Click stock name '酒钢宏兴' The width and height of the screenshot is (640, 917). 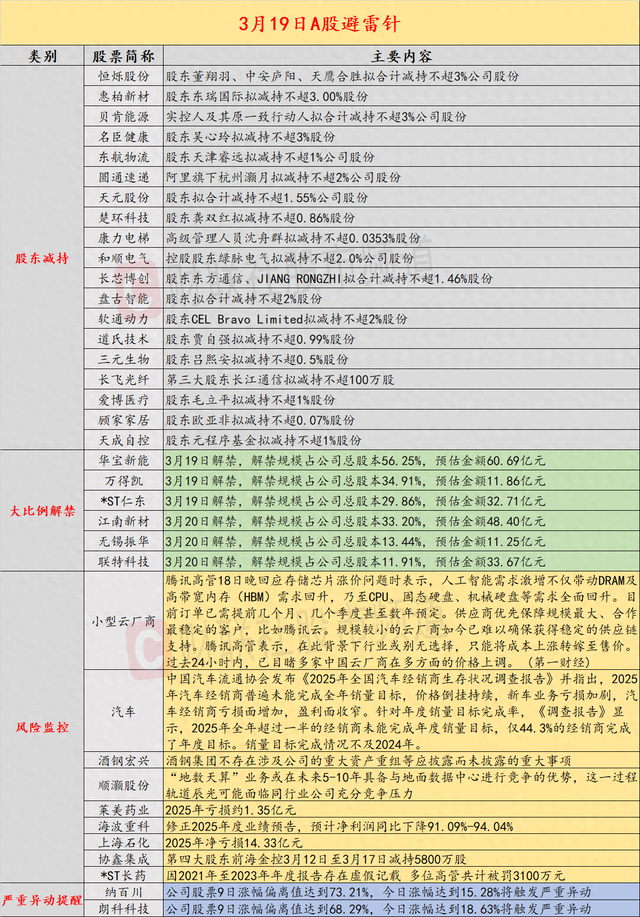tap(123, 761)
